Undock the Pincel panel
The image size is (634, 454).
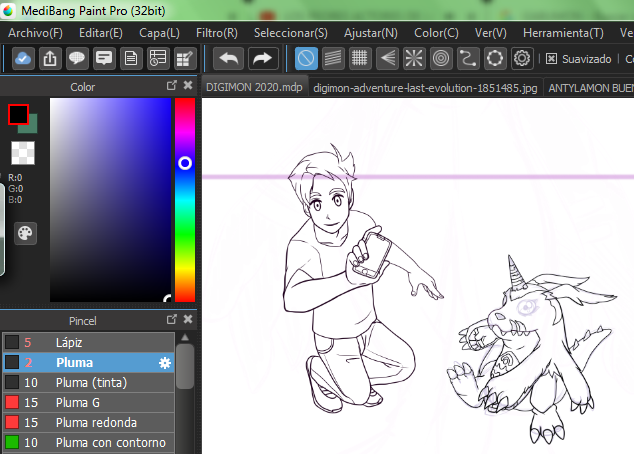(x=172, y=319)
